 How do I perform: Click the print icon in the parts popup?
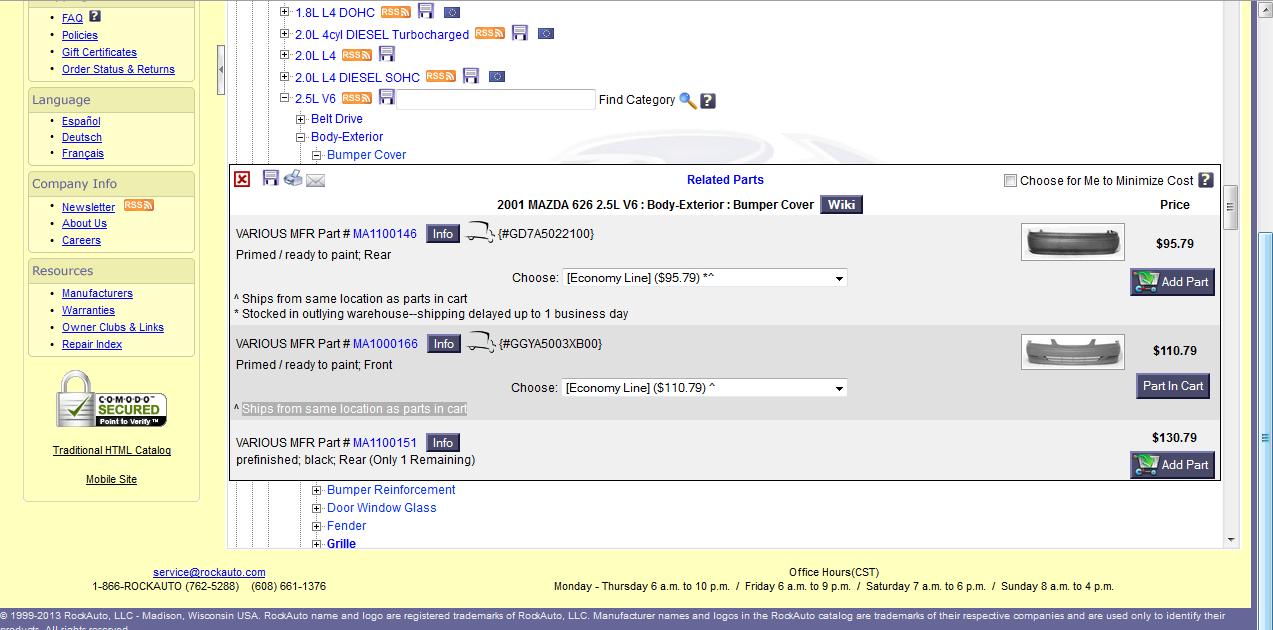point(293,178)
